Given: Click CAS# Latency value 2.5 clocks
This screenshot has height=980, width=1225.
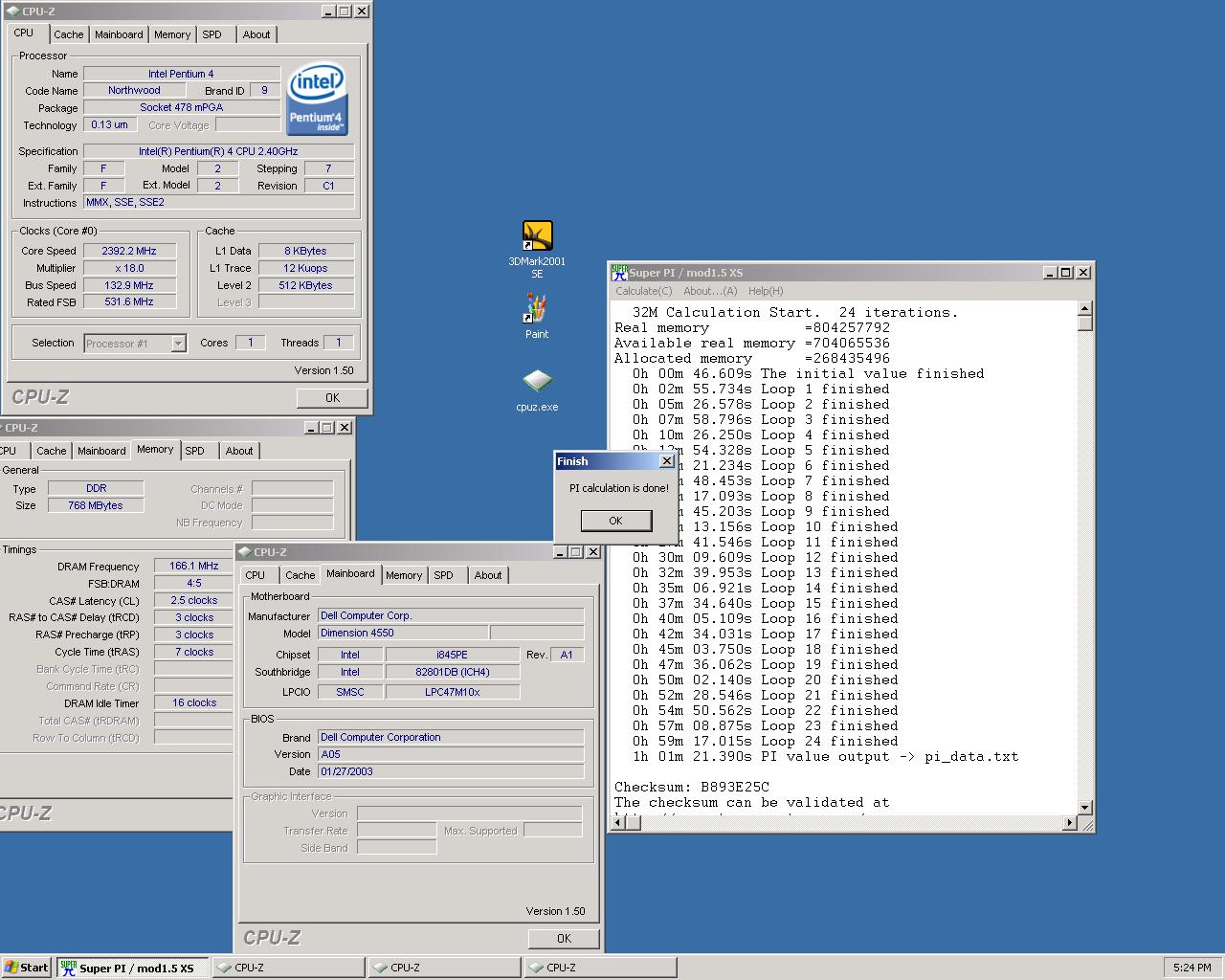Looking at the screenshot, I should (x=194, y=600).
